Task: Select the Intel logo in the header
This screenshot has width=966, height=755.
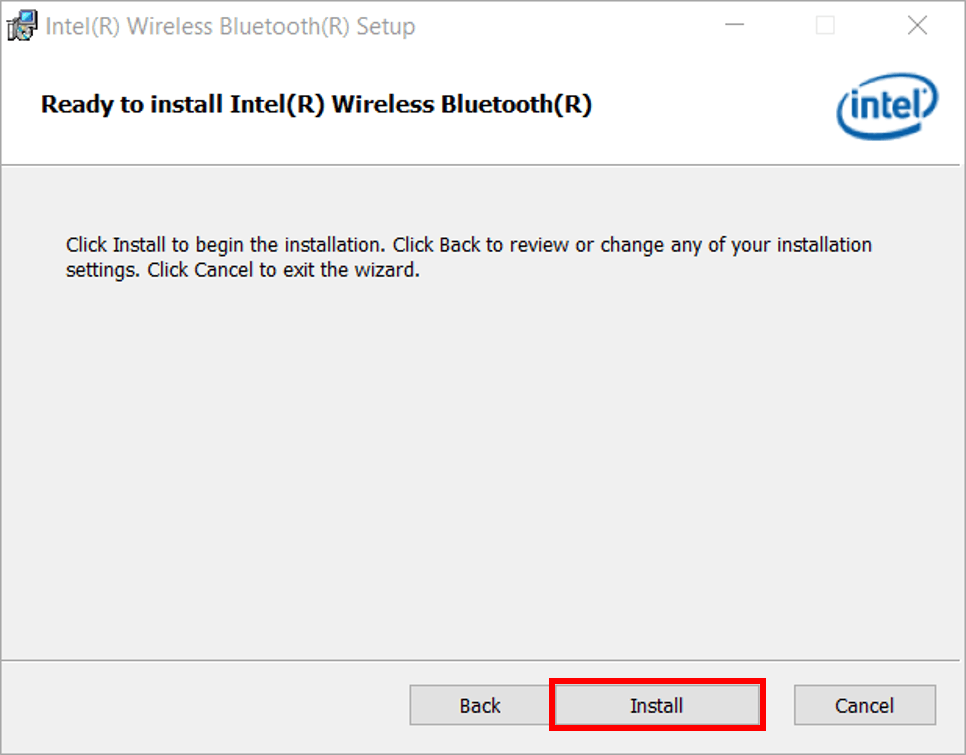Action: pyautogui.click(x=886, y=106)
